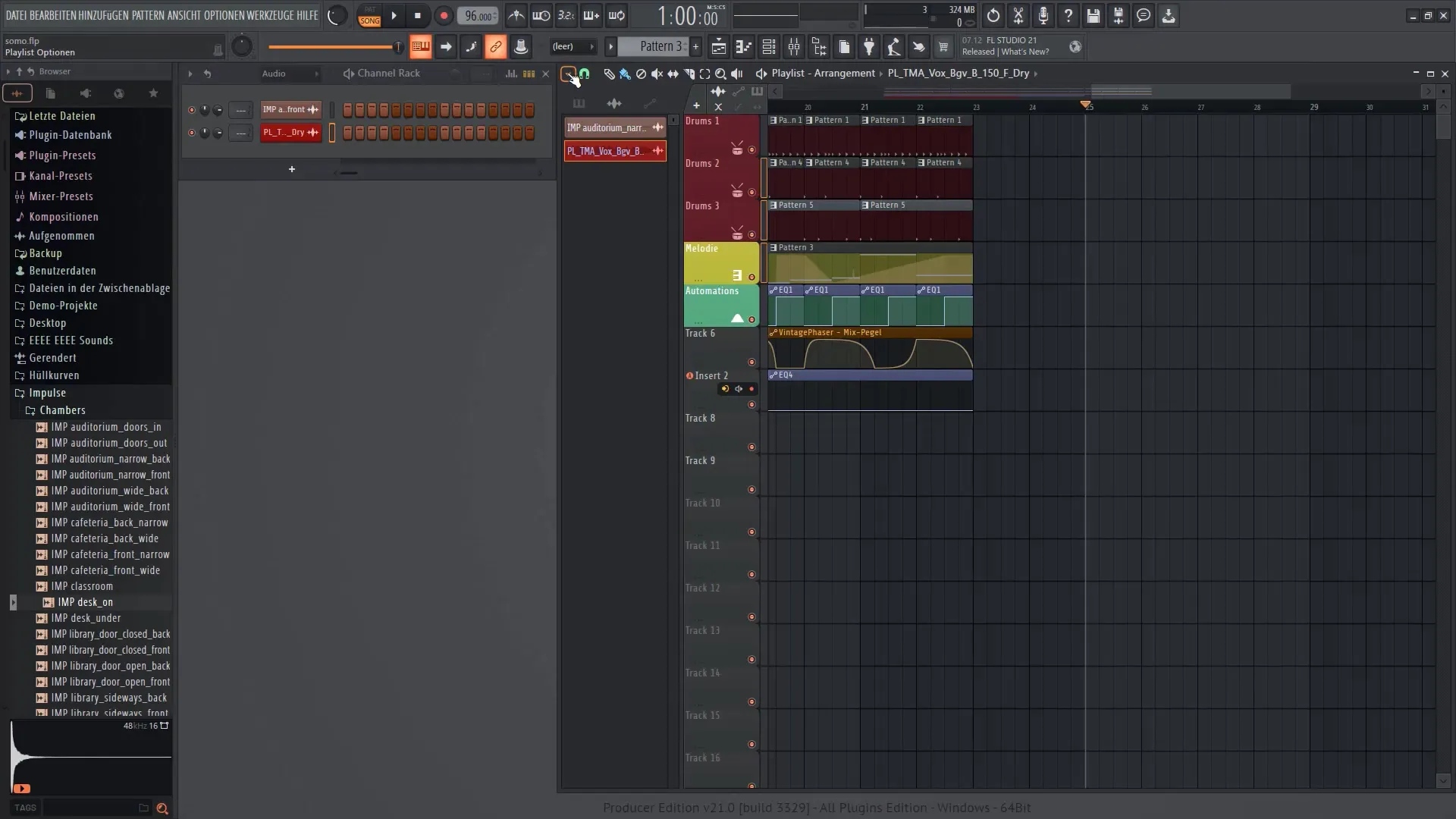Open the Audio channel filter dropdown
The image size is (1456, 819).
coord(290,74)
